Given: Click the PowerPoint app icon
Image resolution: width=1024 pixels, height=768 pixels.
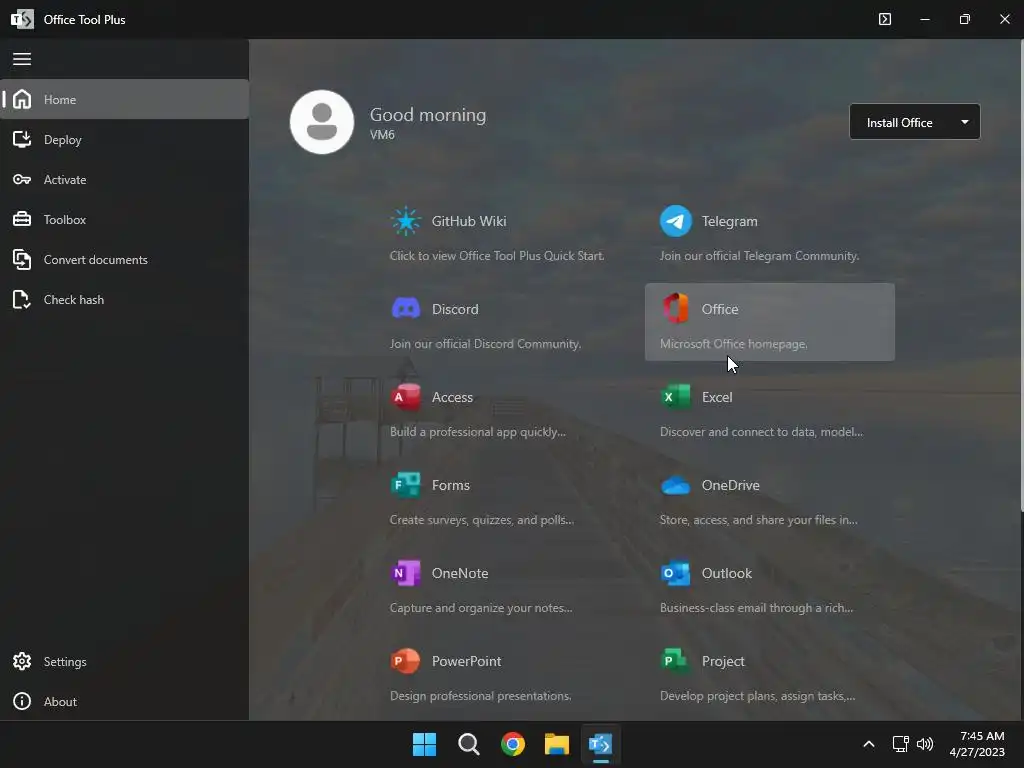Looking at the screenshot, I should [x=406, y=661].
